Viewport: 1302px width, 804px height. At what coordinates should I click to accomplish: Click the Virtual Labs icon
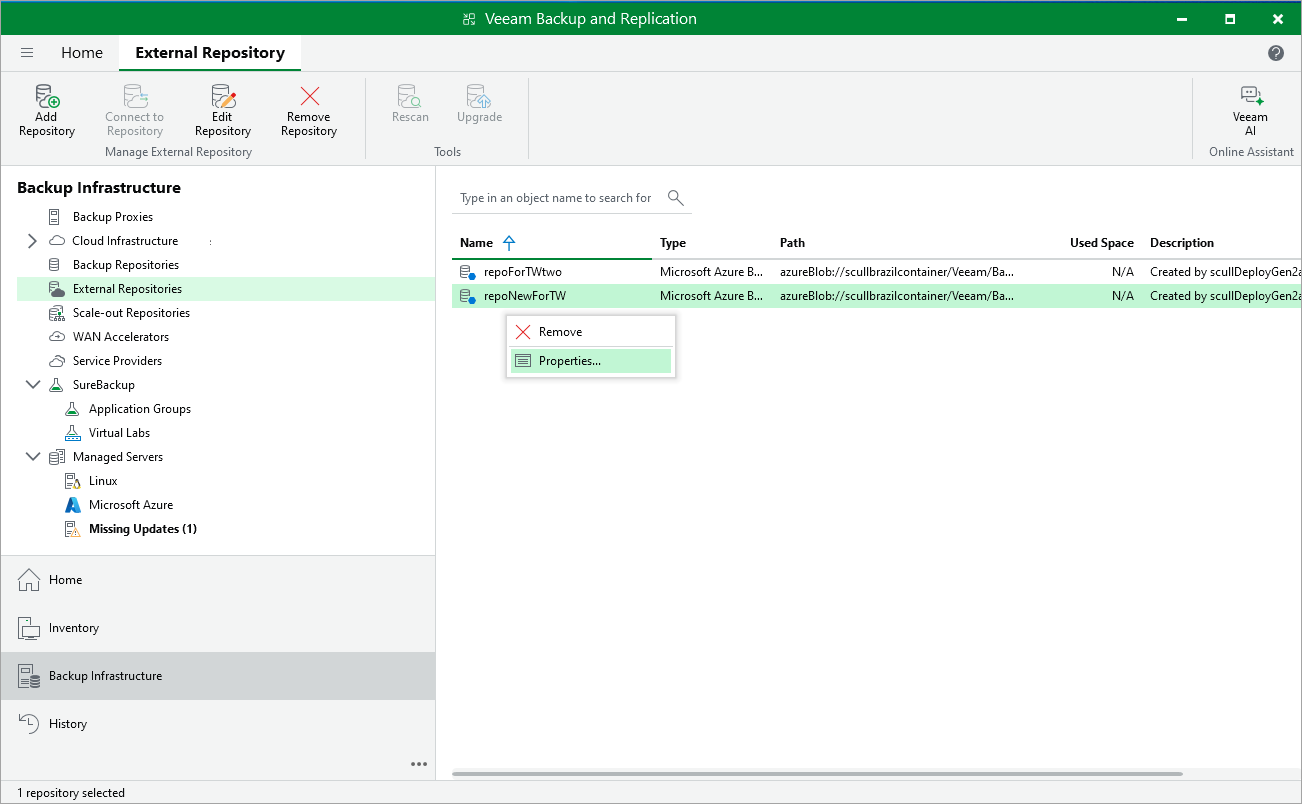pos(72,433)
